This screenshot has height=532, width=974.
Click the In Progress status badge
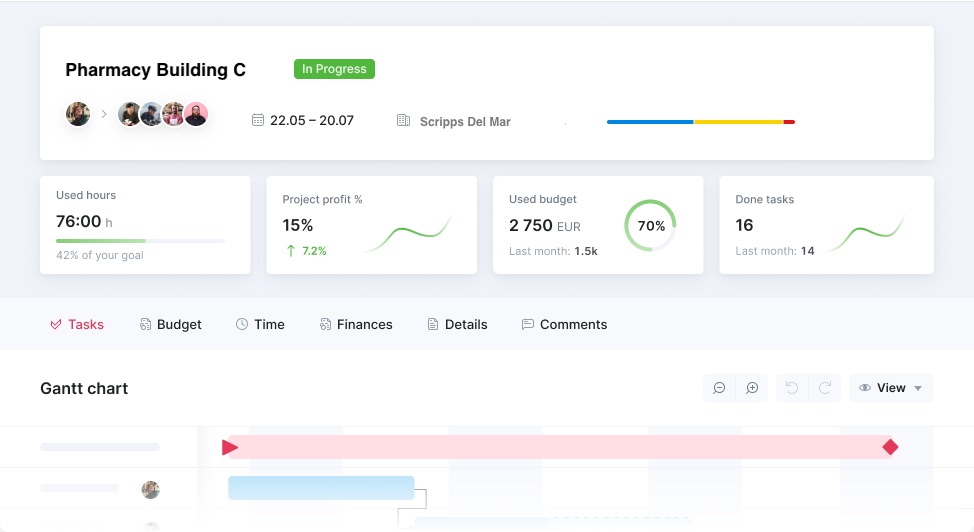[334, 69]
